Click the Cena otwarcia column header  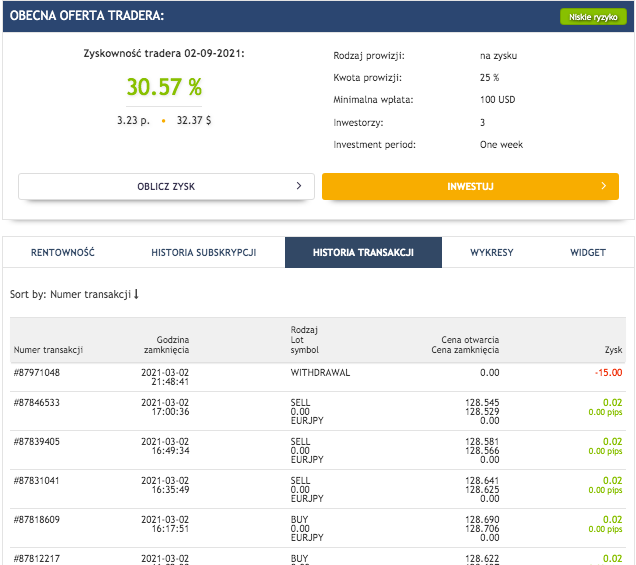469,340
